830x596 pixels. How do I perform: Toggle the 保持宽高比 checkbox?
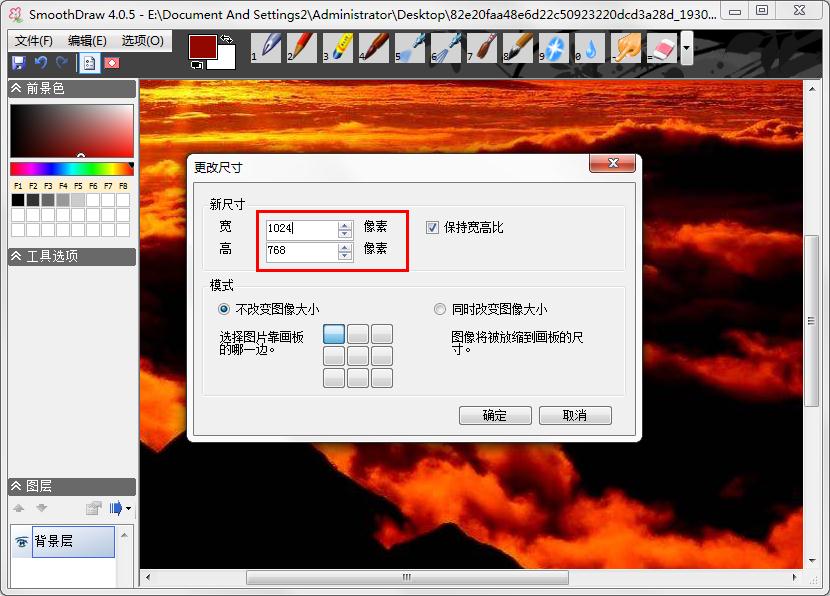point(434,227)
